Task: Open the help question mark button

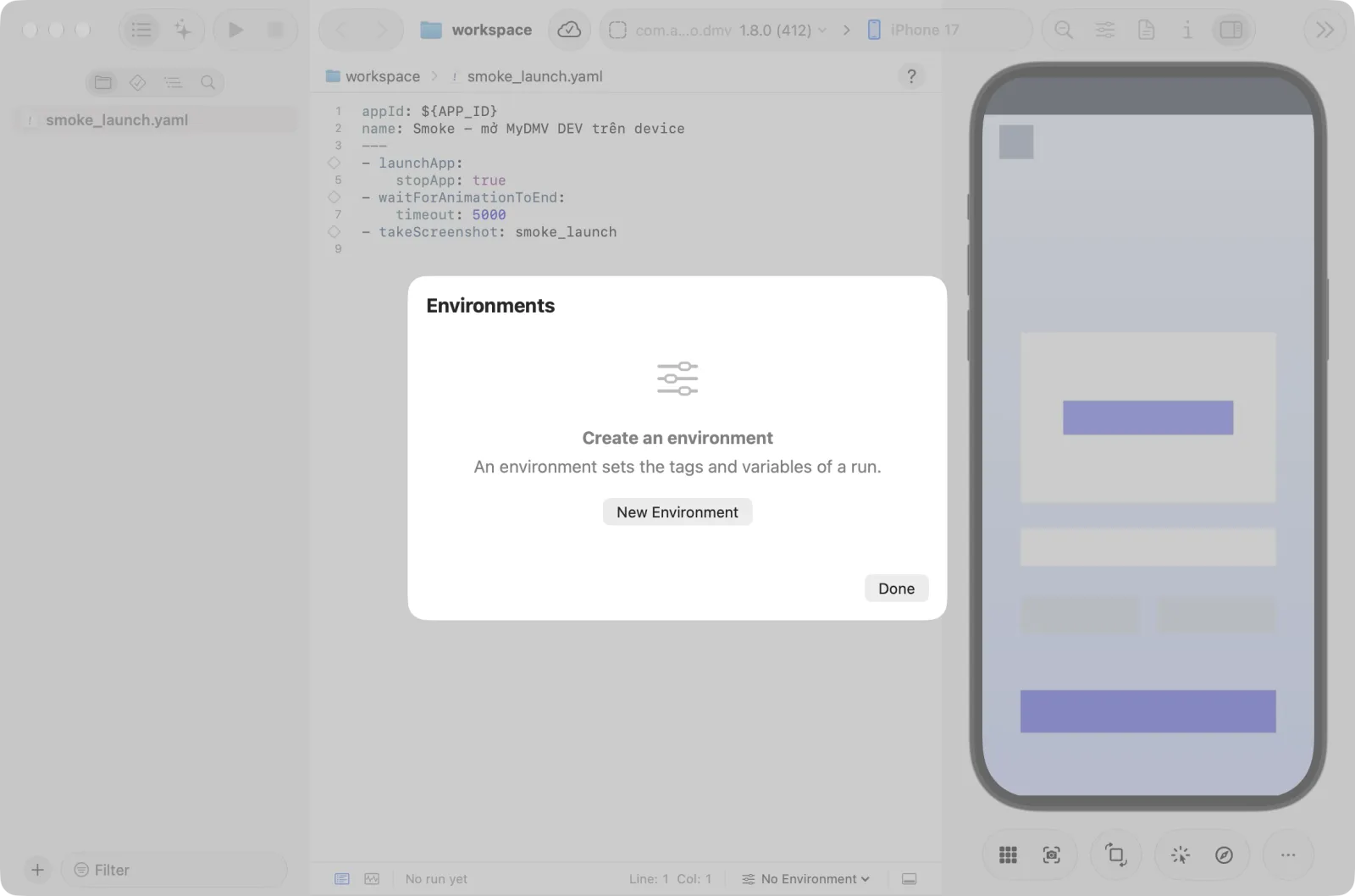Action: pyautogui.click(x=911, y=76)
